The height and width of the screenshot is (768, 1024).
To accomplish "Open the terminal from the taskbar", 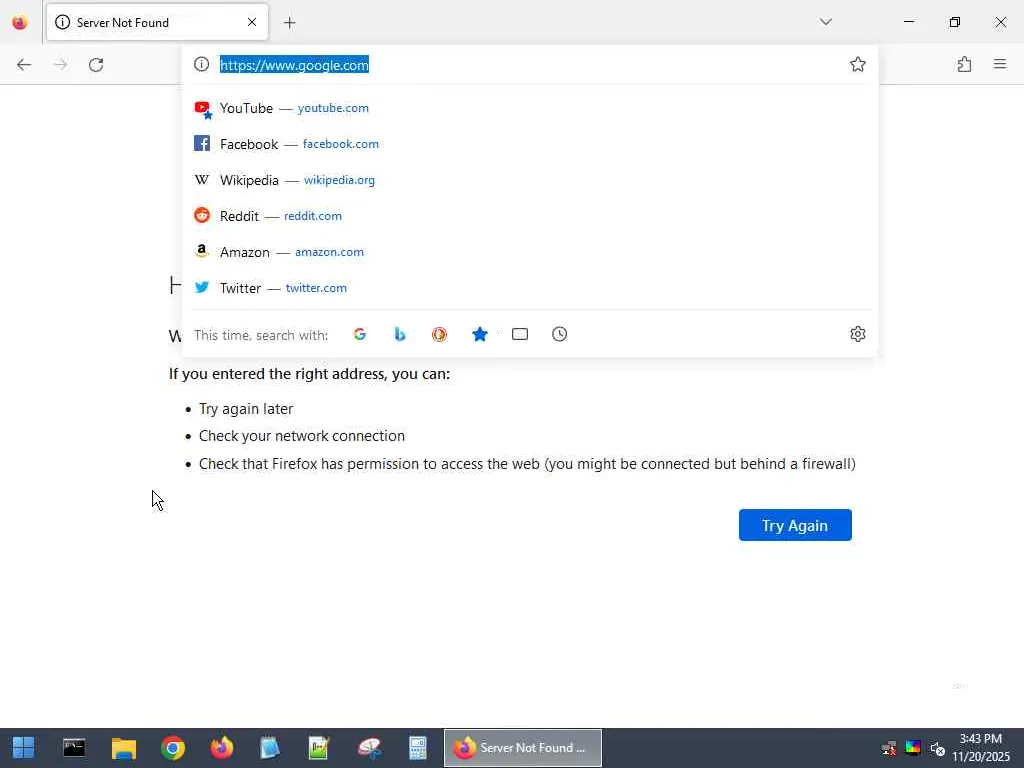I will [74, 748].
